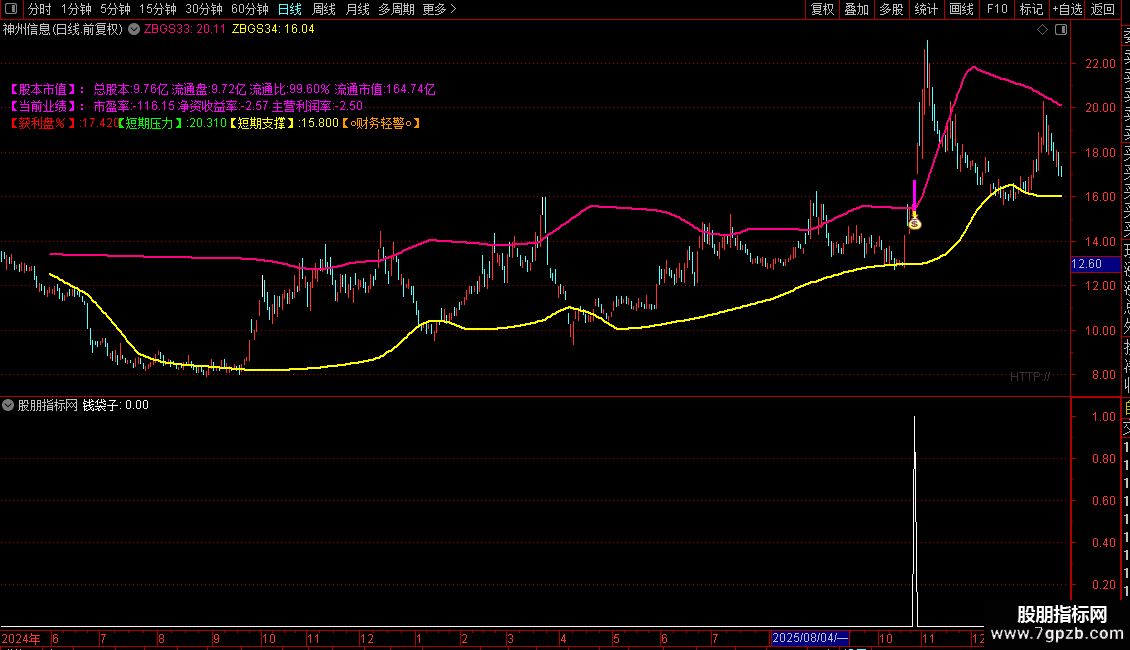Viewport: 1130px width, 650px height.
Task: Click the money bag signal marker
Action: [x=915, y=224]
